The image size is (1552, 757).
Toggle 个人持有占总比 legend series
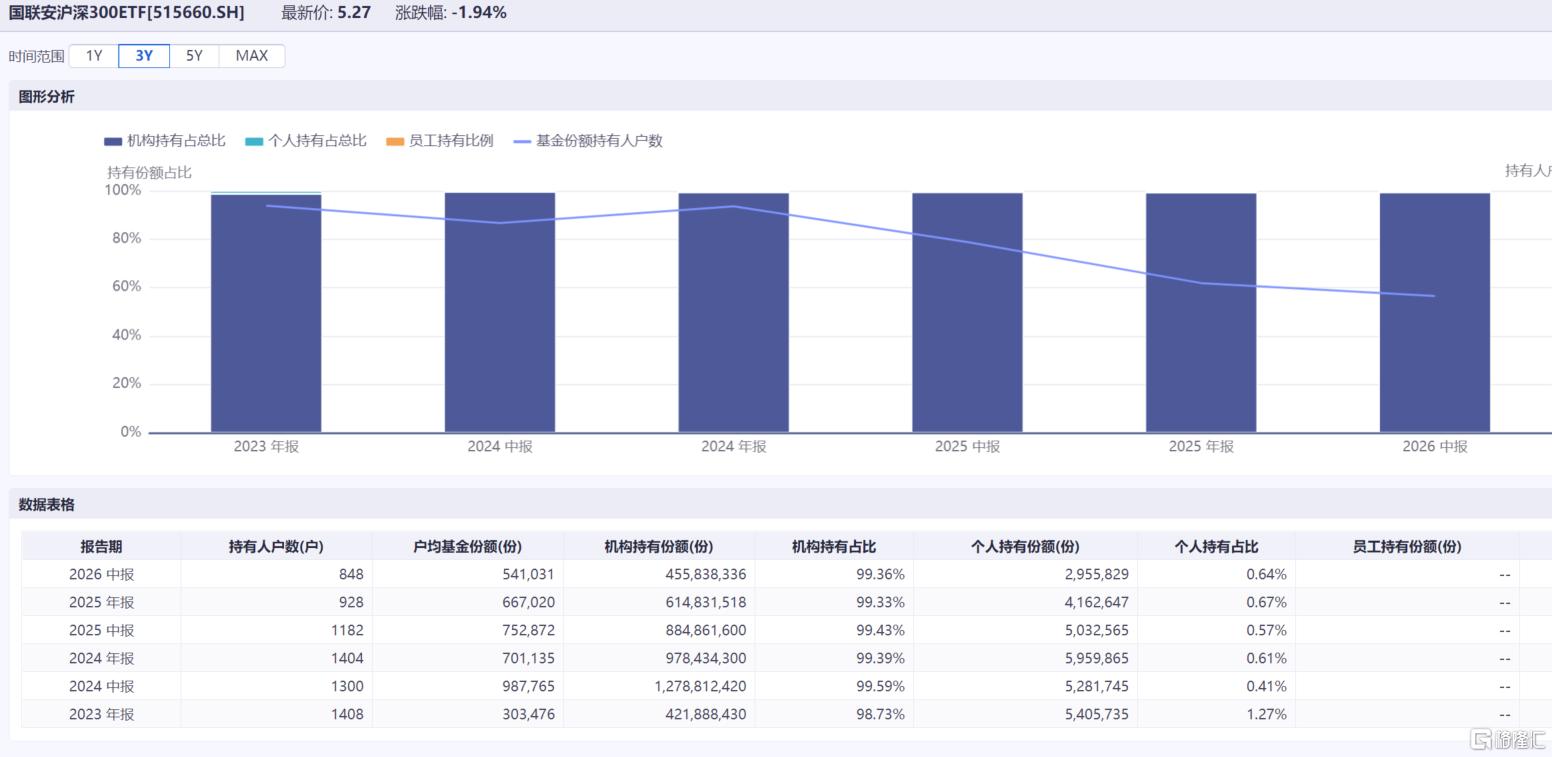pyautogui.click(x=306, y=141)
